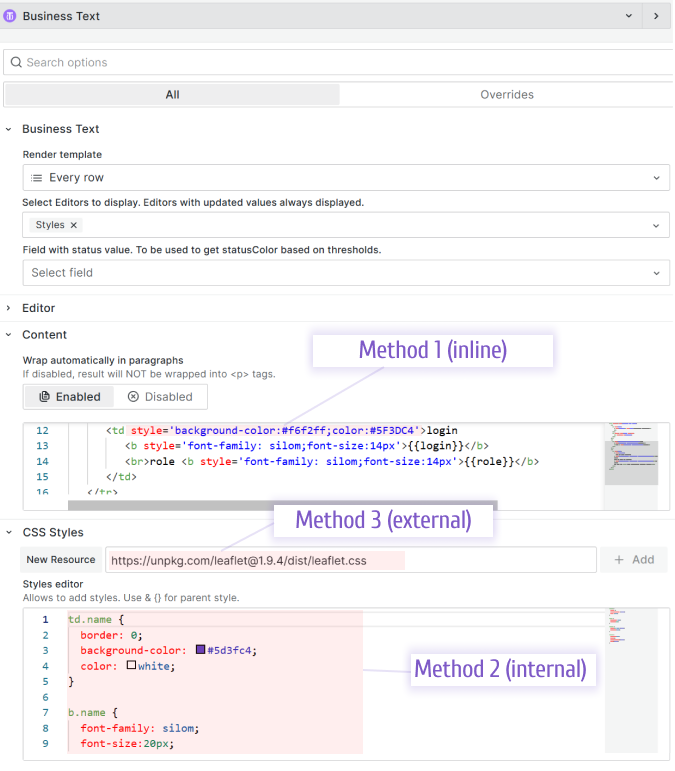Click the search magnifier icon
The width and height of the screenshot is (675, 771).
click(x=16, y=62)
